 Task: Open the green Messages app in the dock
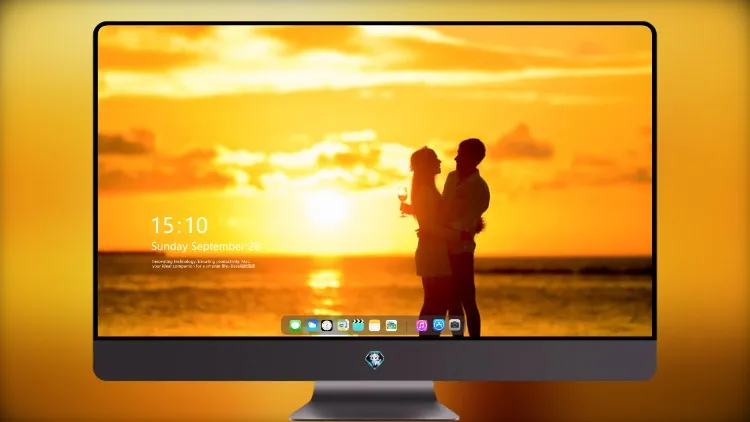(295, 325)
